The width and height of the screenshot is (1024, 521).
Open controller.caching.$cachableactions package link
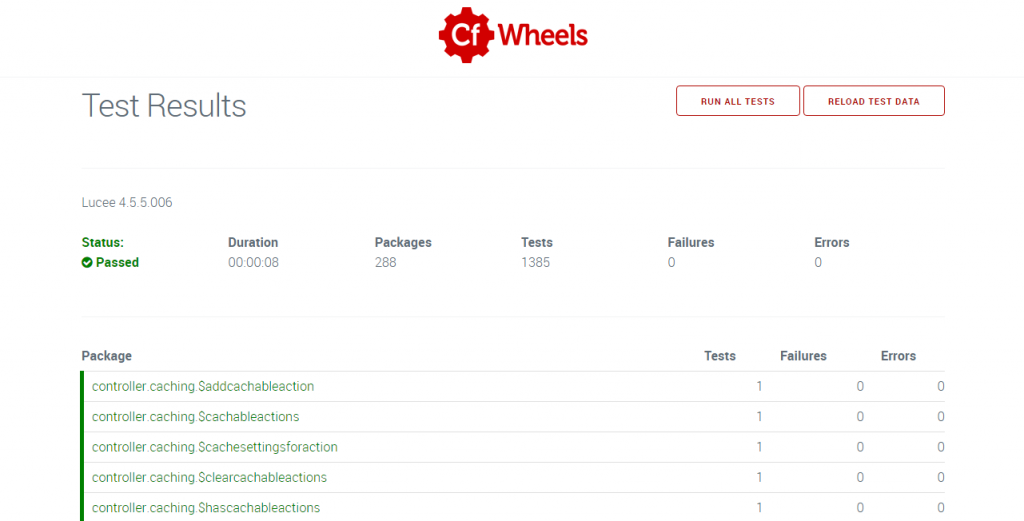195,417
